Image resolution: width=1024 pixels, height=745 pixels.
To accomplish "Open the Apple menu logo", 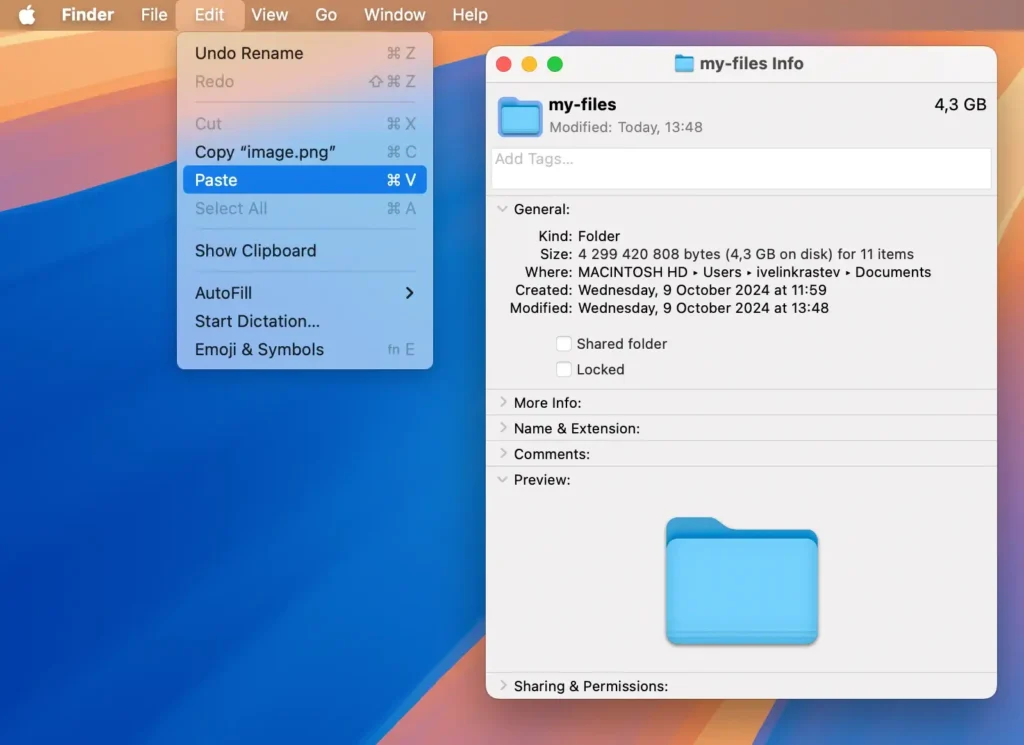I will (x=27, y=15).
